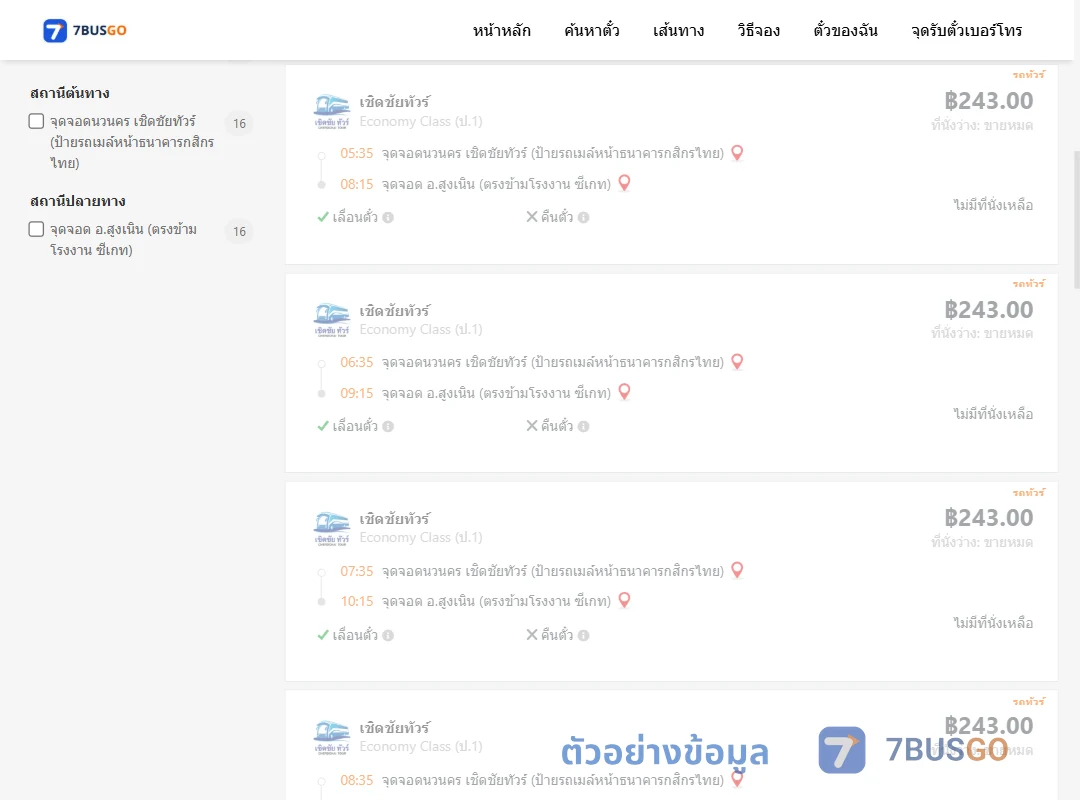Show info icon beside เลื่อนตั๋ว in 06:35 trip

(388, 427)
